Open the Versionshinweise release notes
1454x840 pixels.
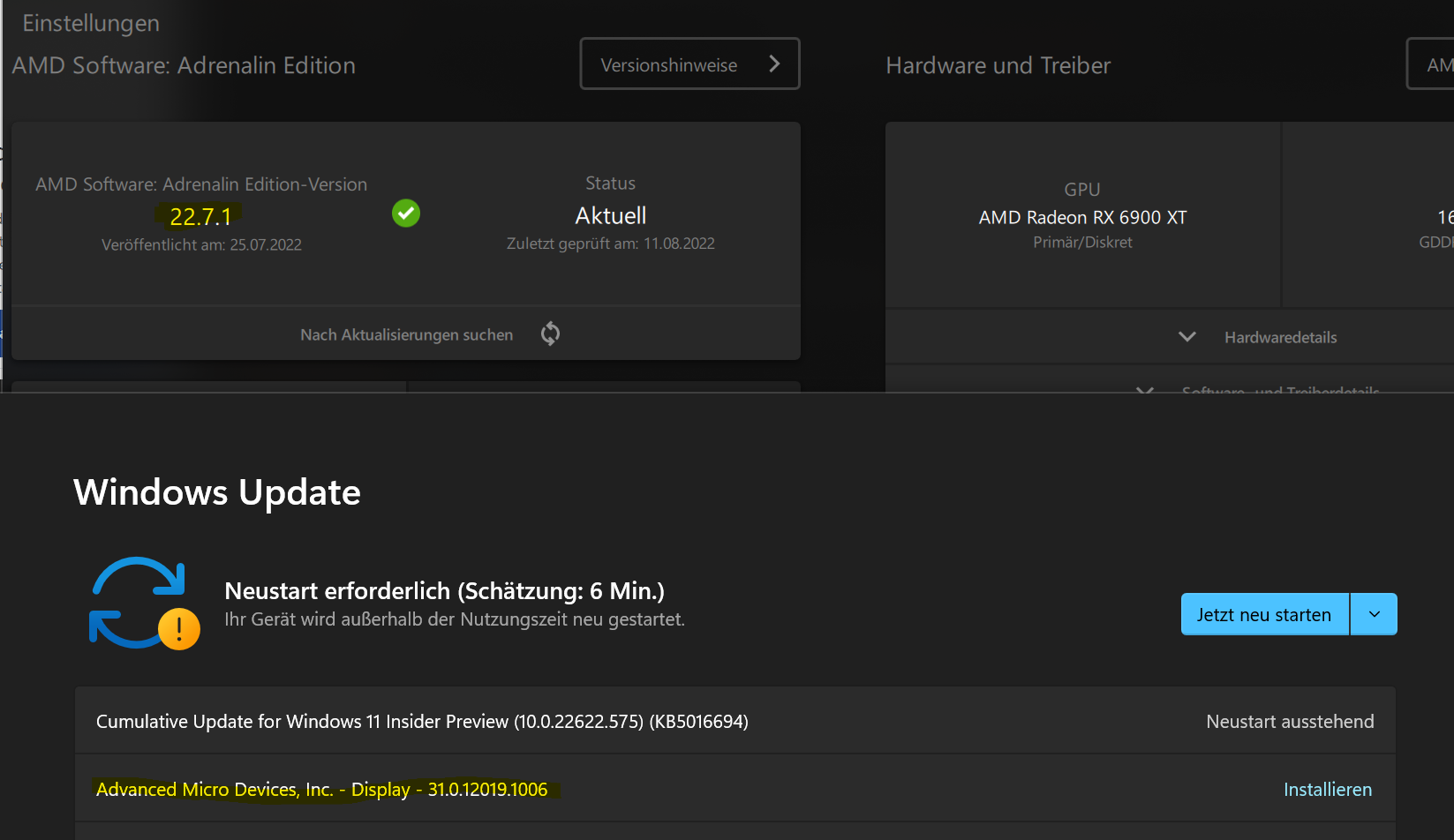click(x=689, y=64)
